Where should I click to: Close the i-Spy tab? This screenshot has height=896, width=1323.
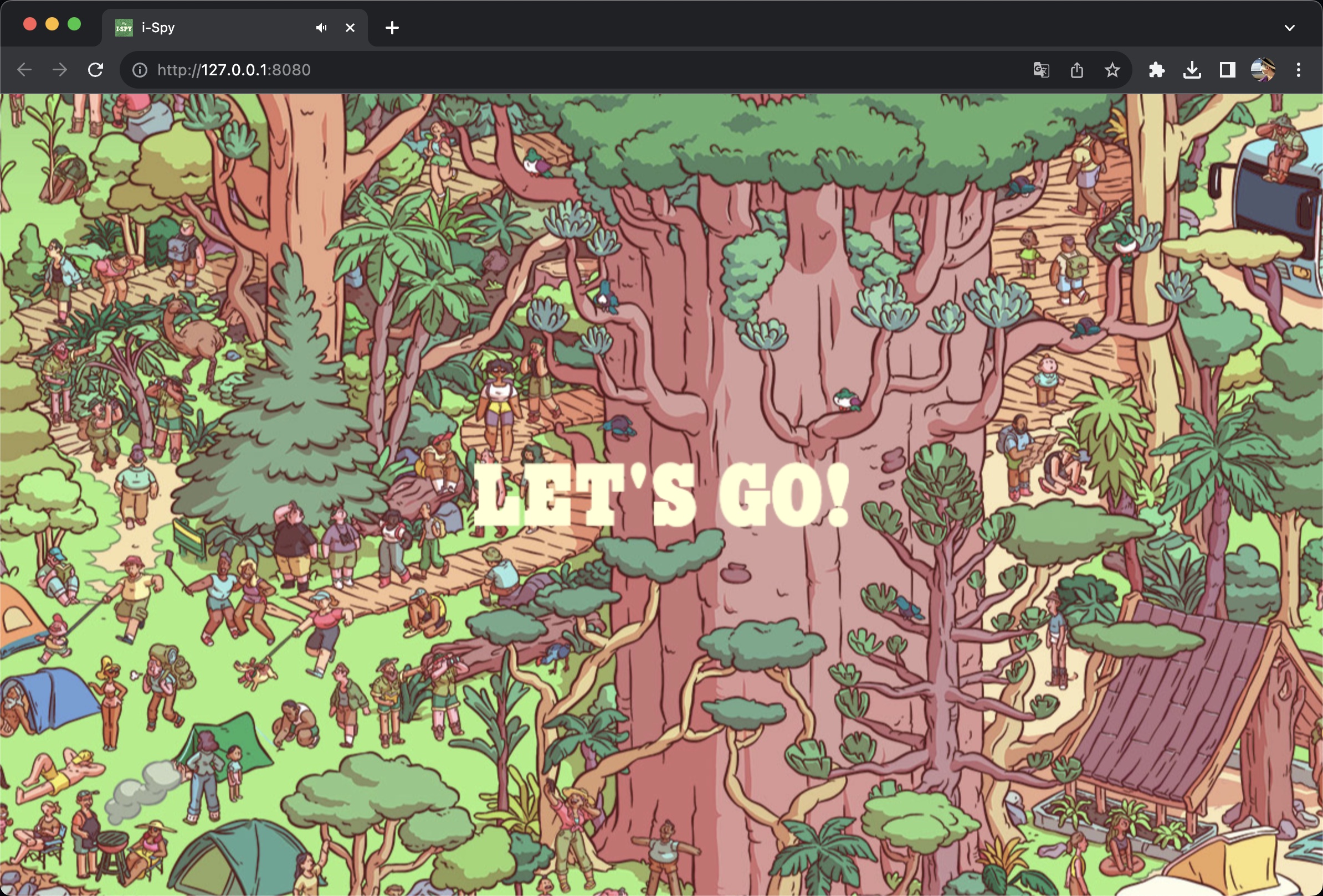350,27
